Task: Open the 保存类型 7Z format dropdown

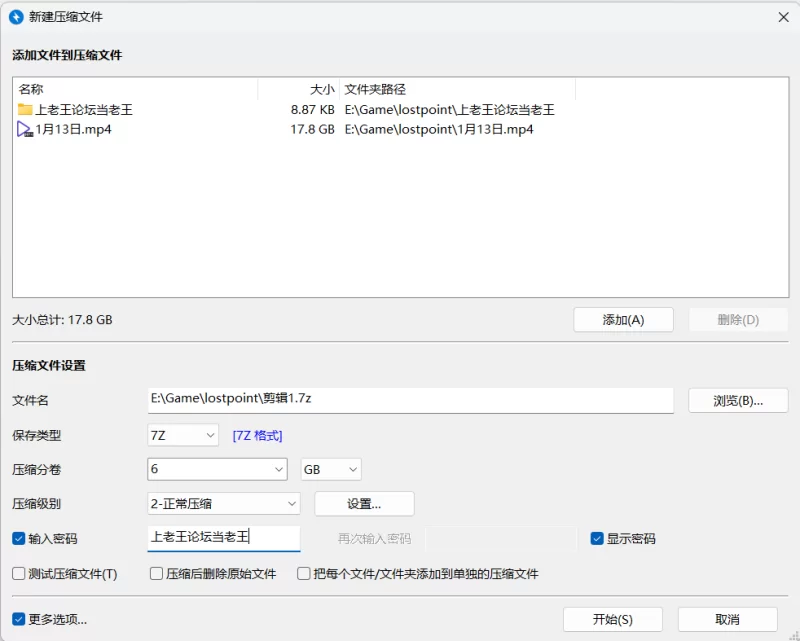Action: coord(183,435)
